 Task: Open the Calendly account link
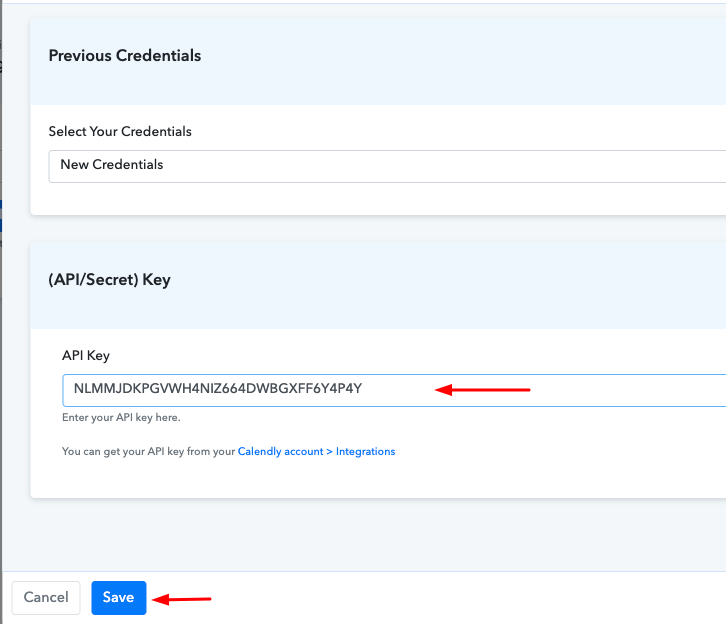[x=280, y=451]
